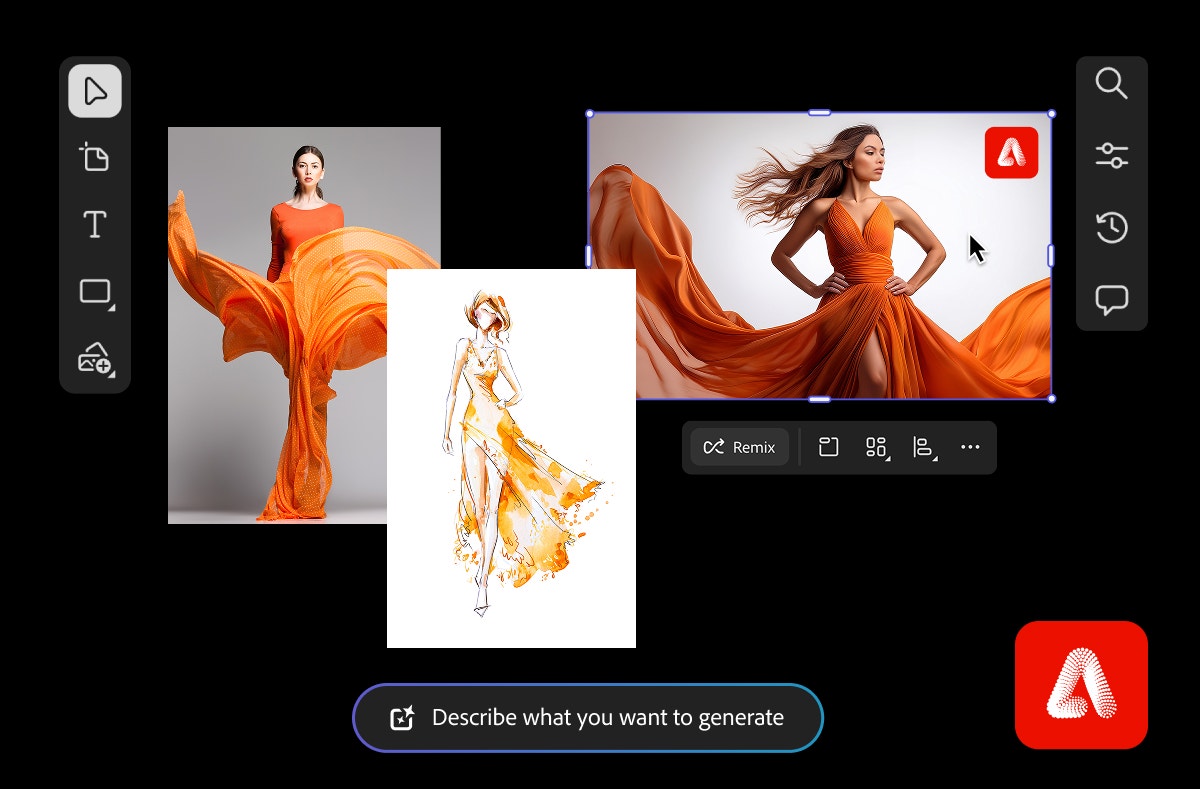The height and width of the screenshot is (789, 1200).
Task: Click the search icon on right panel
Action: click(1112, 84)
